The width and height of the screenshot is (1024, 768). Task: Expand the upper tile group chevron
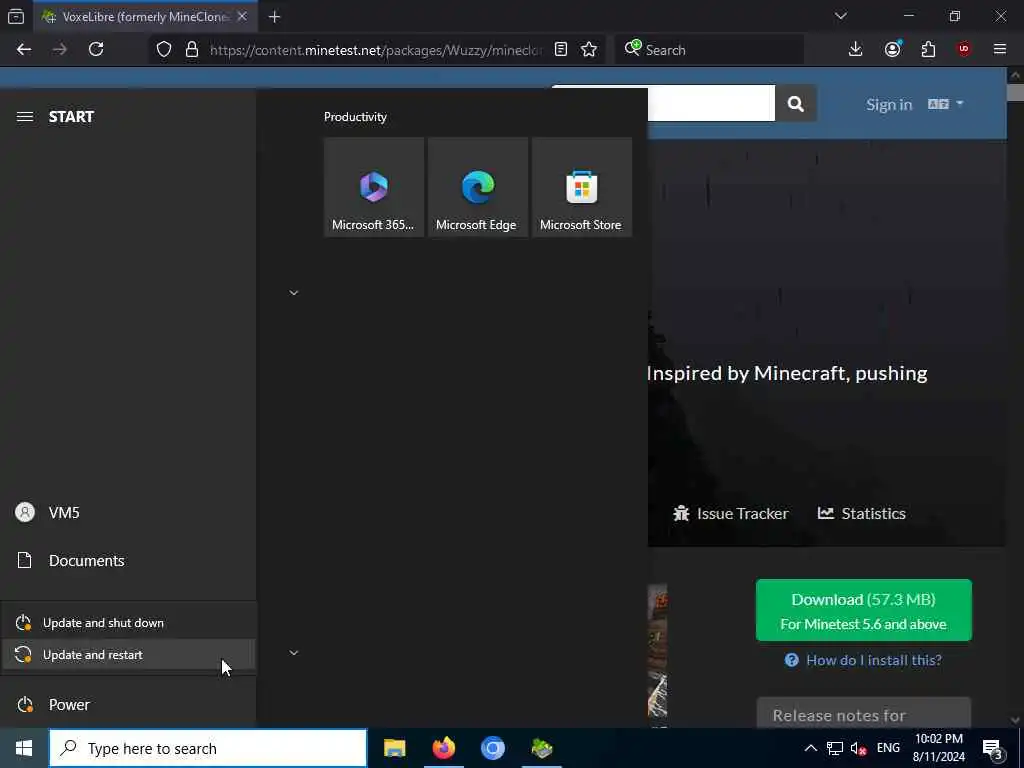point(294,293)
